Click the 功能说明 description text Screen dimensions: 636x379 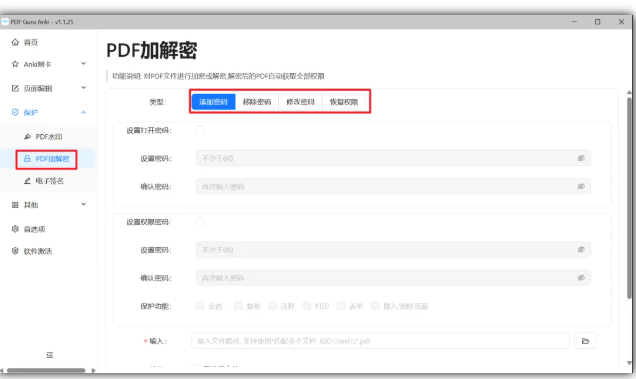click(x=218, y=76)
